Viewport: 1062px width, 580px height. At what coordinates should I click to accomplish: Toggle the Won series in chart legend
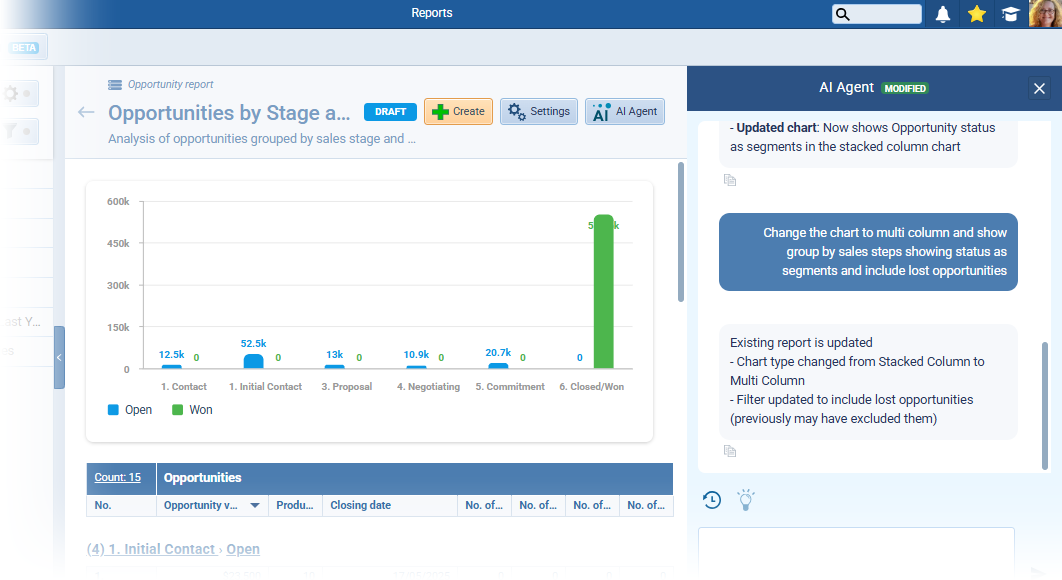(192, 410)
